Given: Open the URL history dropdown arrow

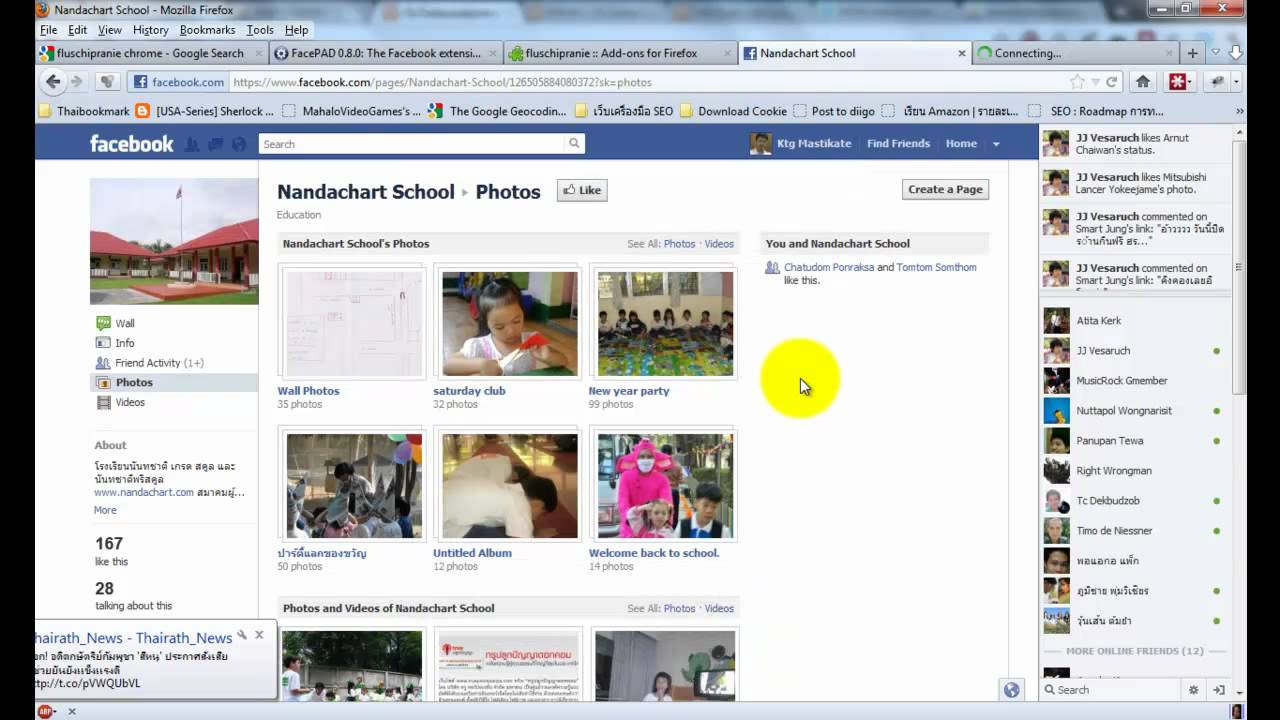Looking at the screenshot, I should (x=1096, y=82).
